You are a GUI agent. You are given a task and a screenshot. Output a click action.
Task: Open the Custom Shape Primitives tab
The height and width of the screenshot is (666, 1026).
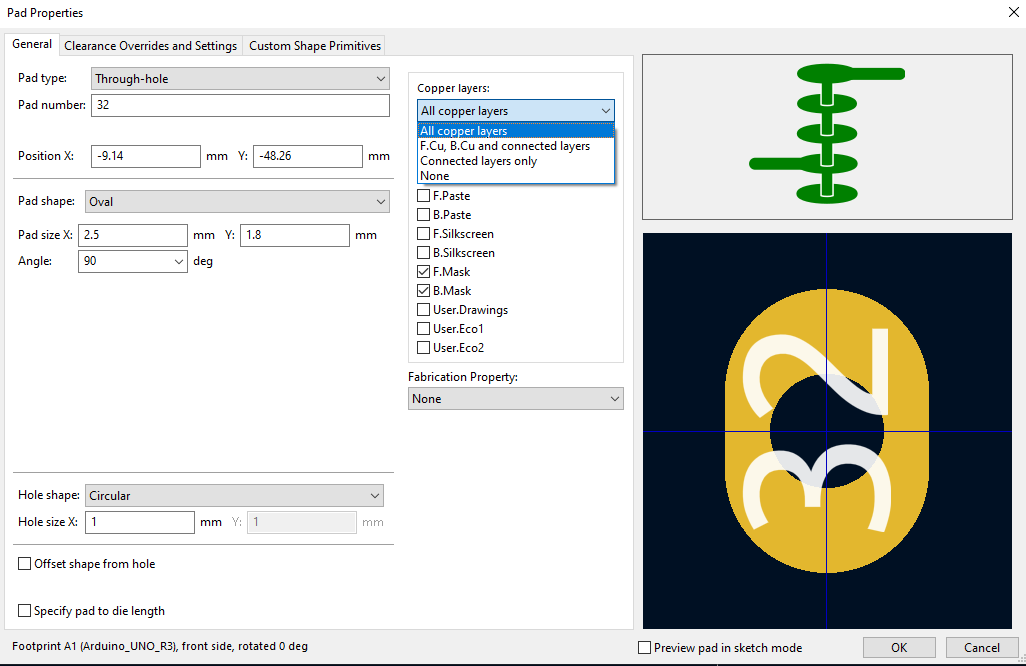[x=315, y=46]
